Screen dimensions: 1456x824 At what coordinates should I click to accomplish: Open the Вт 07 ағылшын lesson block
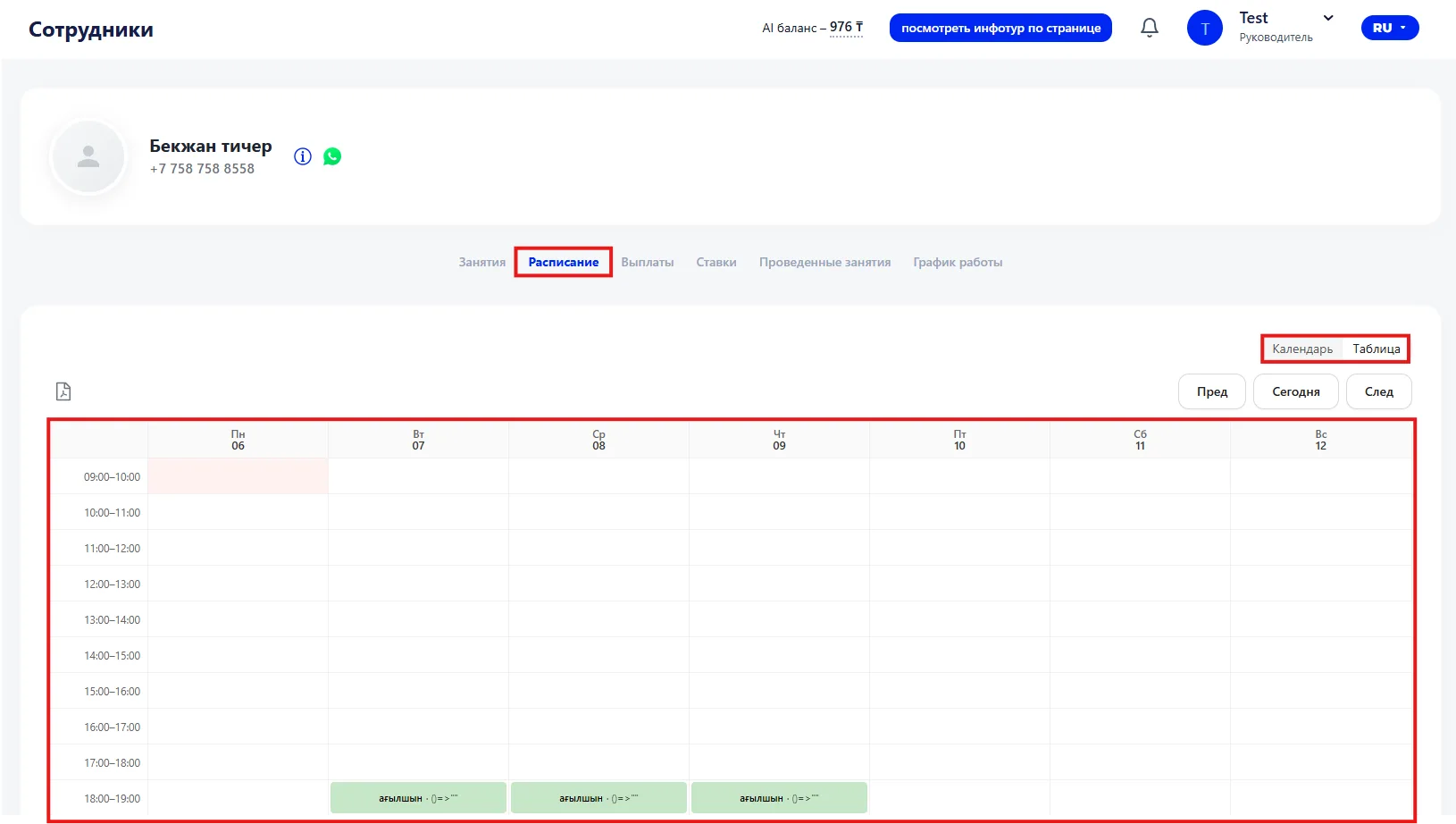(x=418, y=798)
